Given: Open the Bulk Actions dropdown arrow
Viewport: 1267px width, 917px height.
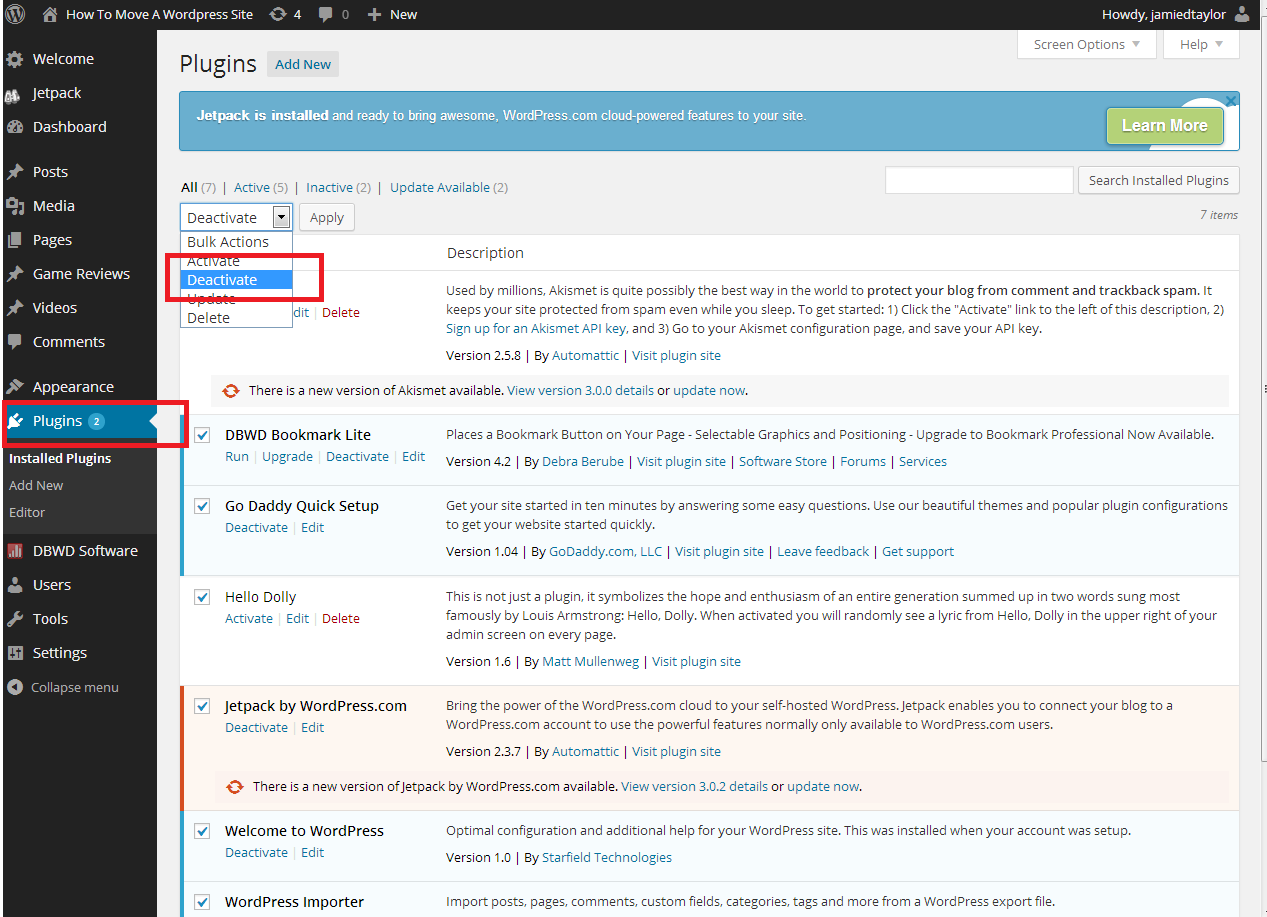Looking at the screenshot, I should [x=281, y=217].
